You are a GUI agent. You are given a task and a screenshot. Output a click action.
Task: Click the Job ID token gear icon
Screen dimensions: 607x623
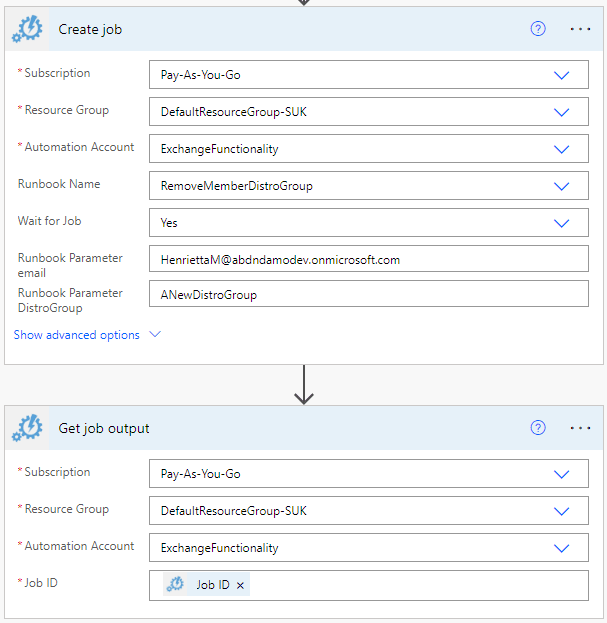(x=175, y=584)
